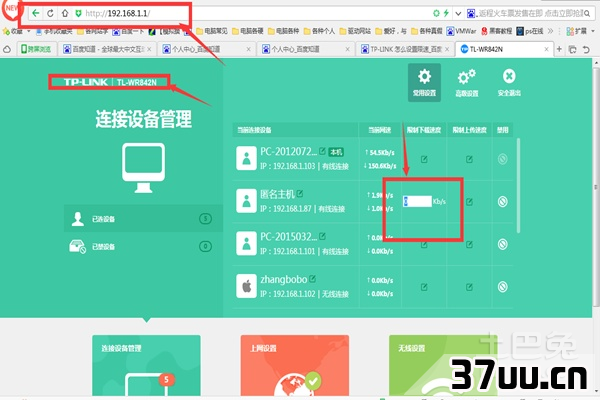The height and width of the screenshot is (400, 600).
Task: Click text IP：192.168.1.102
Action: tap(288, 294)
